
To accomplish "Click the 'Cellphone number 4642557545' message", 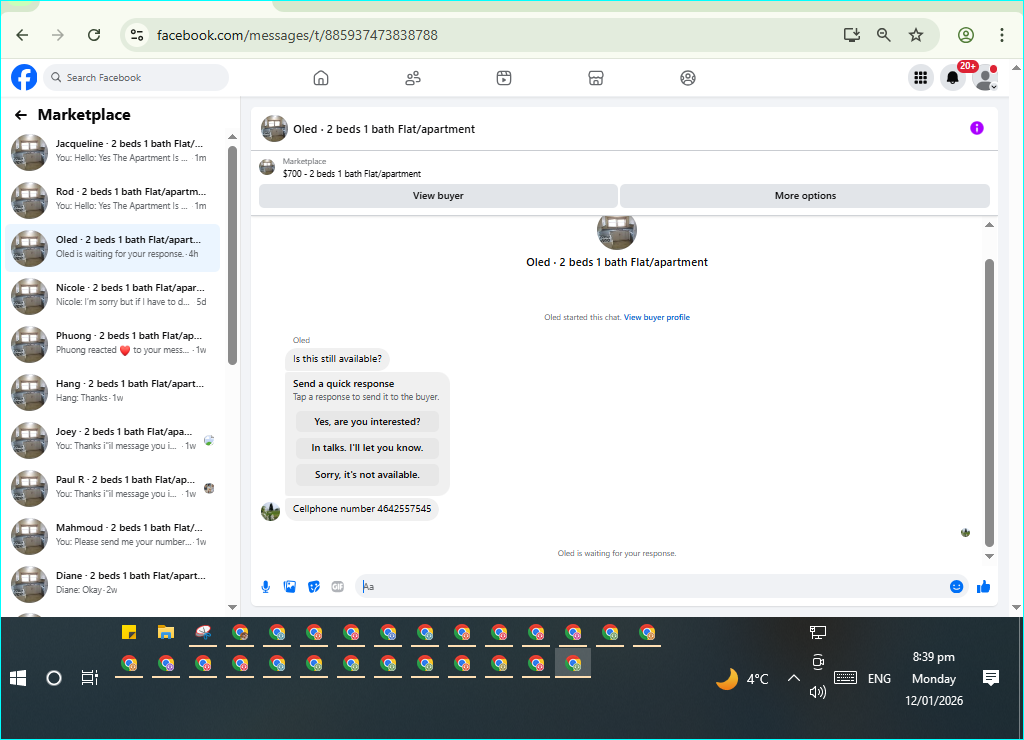I will pos(362,509).
